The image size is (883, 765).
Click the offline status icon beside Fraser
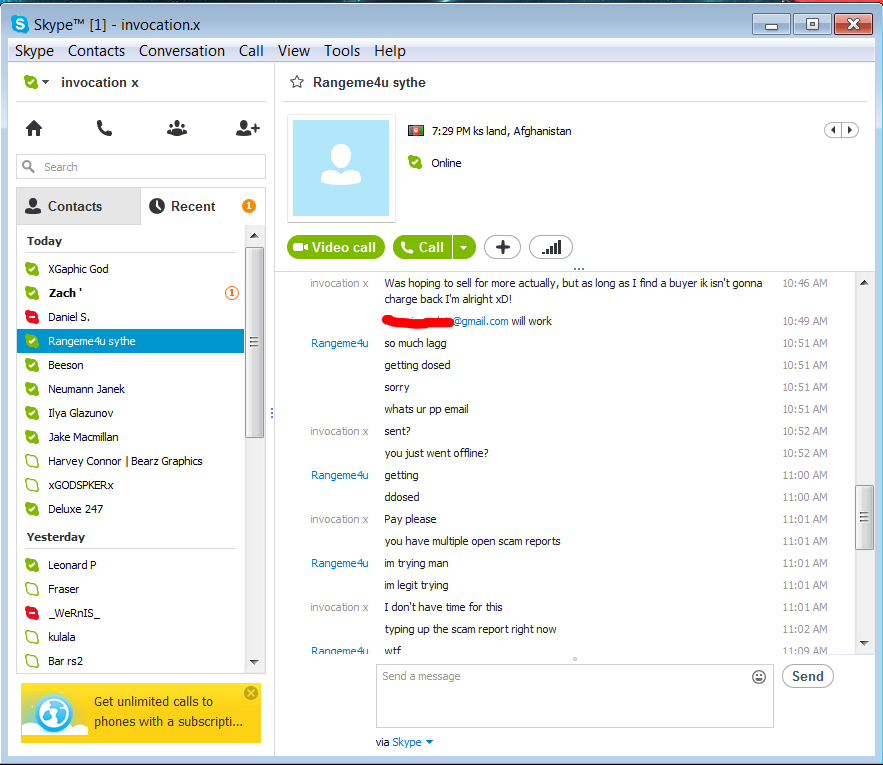[32, 589]
